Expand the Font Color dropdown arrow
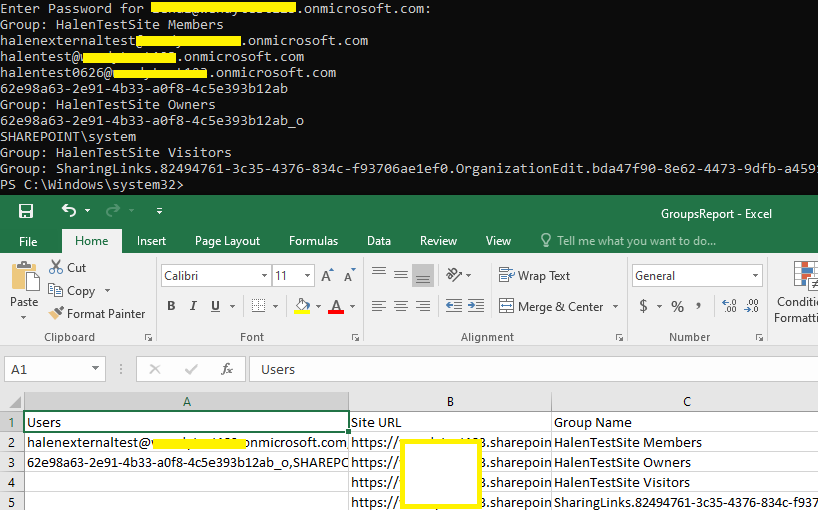The height and width of the screenshot is (515, 818). pos(353,306)
